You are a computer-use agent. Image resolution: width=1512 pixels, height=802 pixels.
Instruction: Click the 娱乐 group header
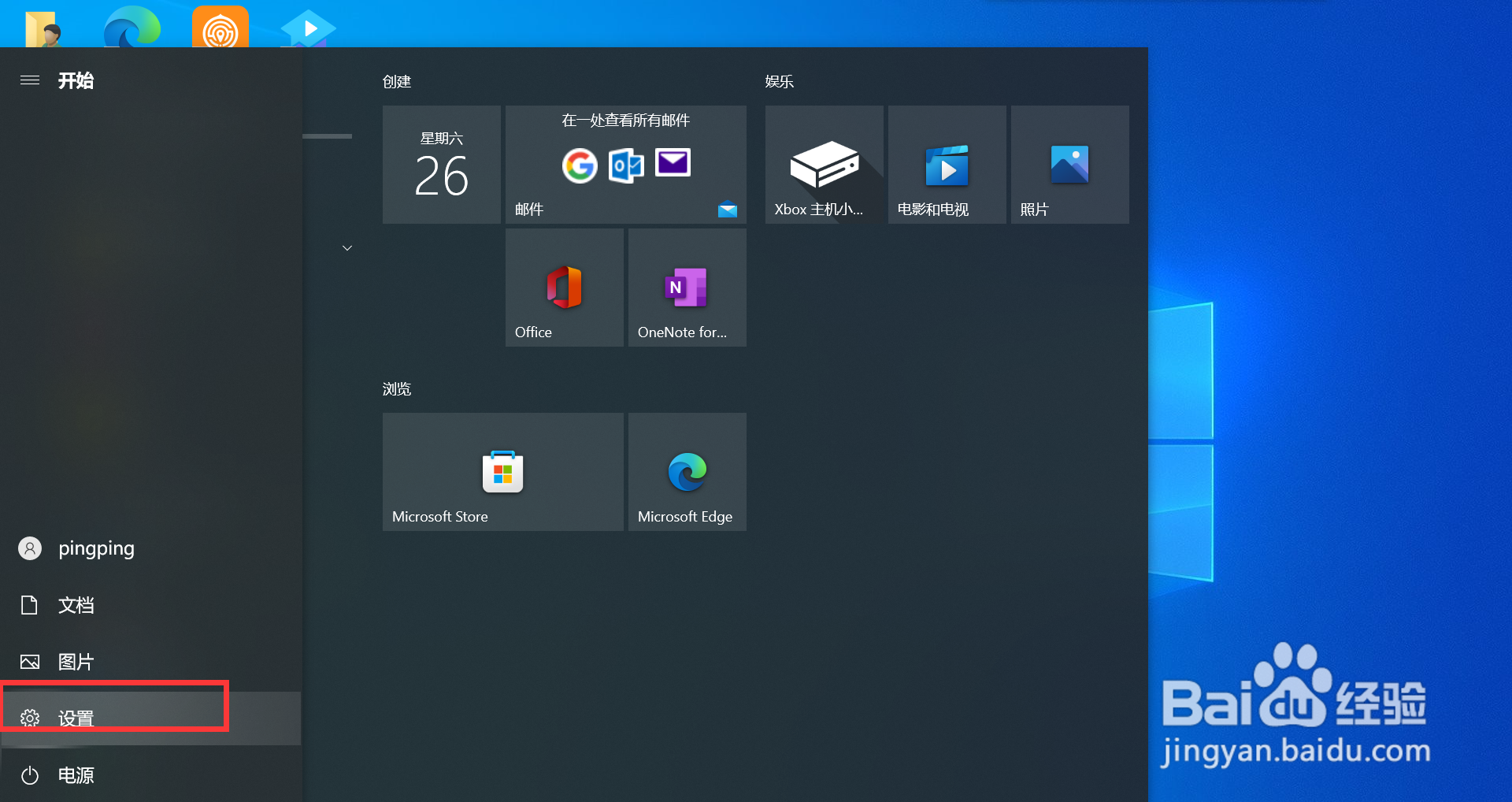[780, 82]
